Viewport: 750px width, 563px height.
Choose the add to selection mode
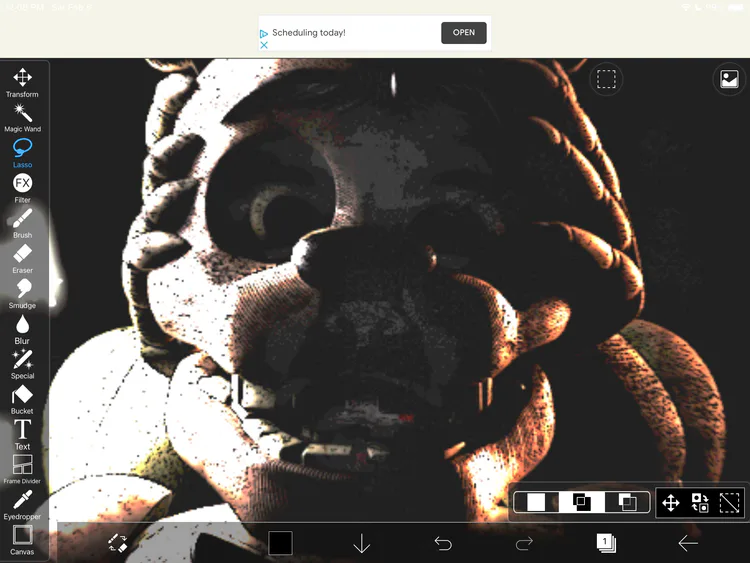tap(582, 502)
